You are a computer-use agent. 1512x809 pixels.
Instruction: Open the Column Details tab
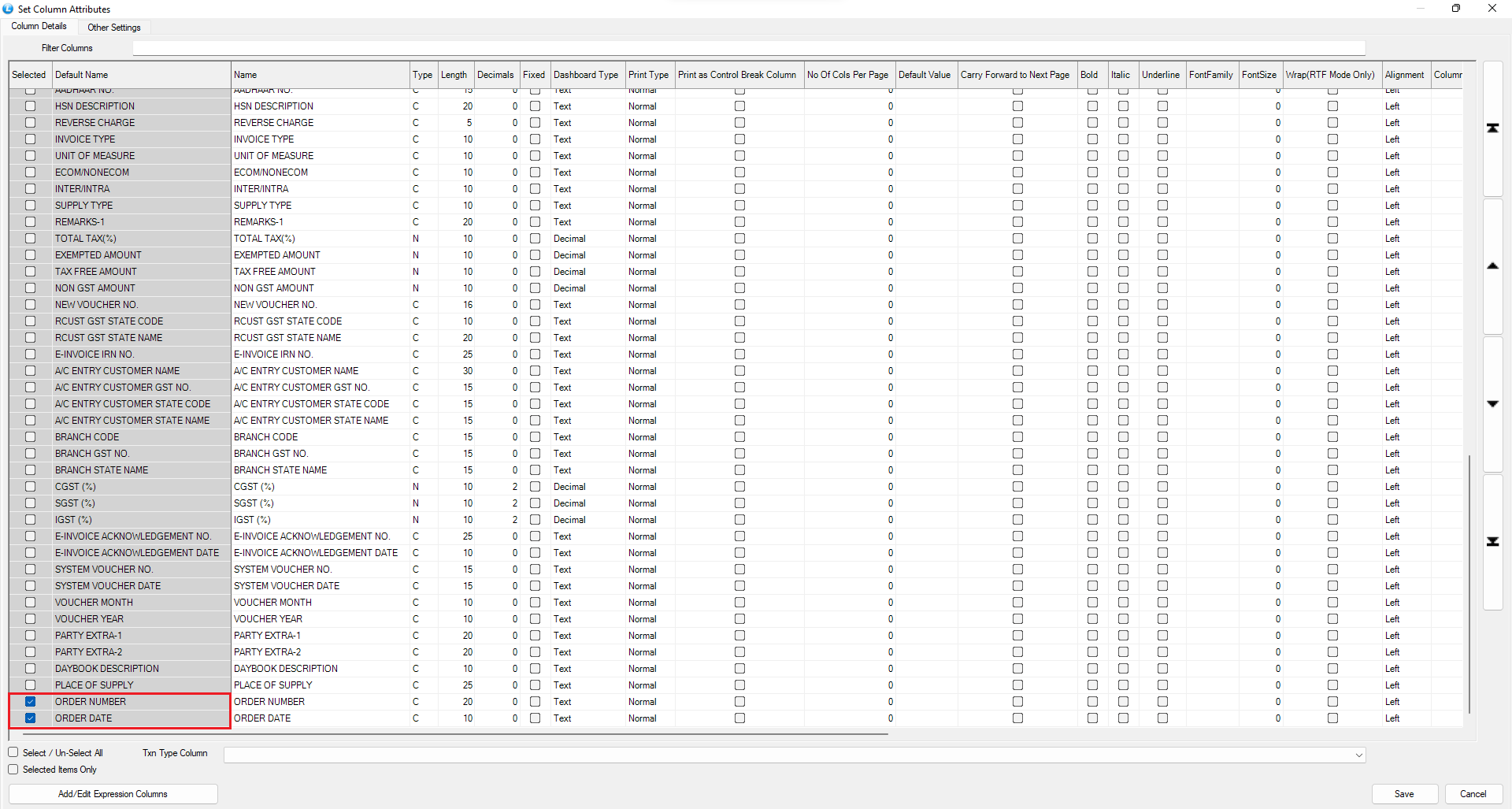(39, 27)
